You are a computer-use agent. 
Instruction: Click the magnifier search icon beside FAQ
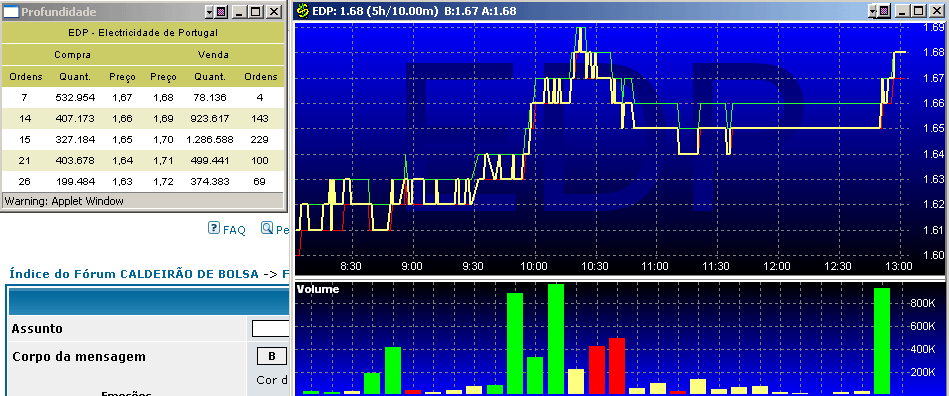[x=267, y=228]
